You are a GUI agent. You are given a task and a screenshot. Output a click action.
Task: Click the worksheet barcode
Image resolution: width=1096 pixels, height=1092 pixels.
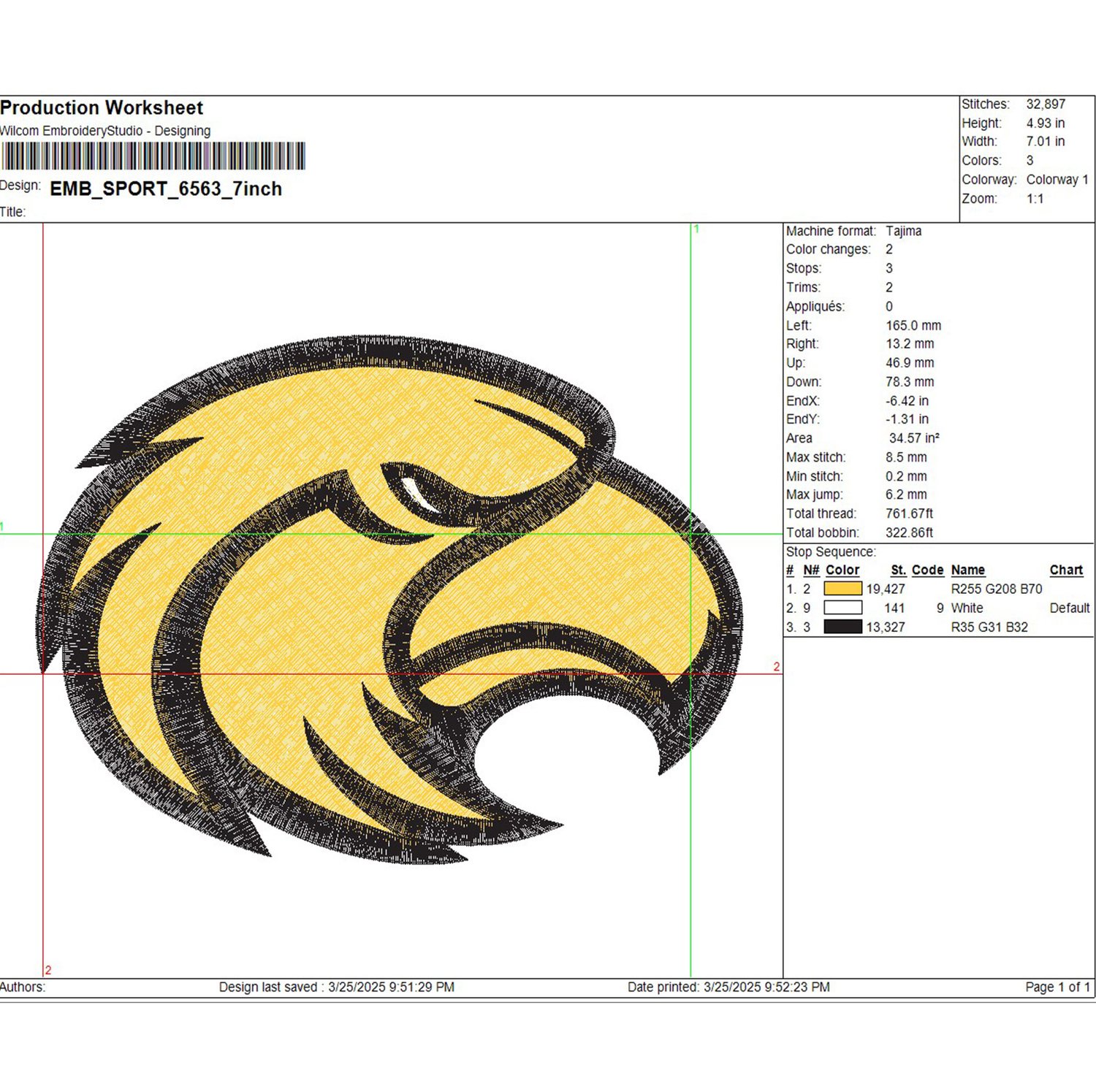pos(153,156)
